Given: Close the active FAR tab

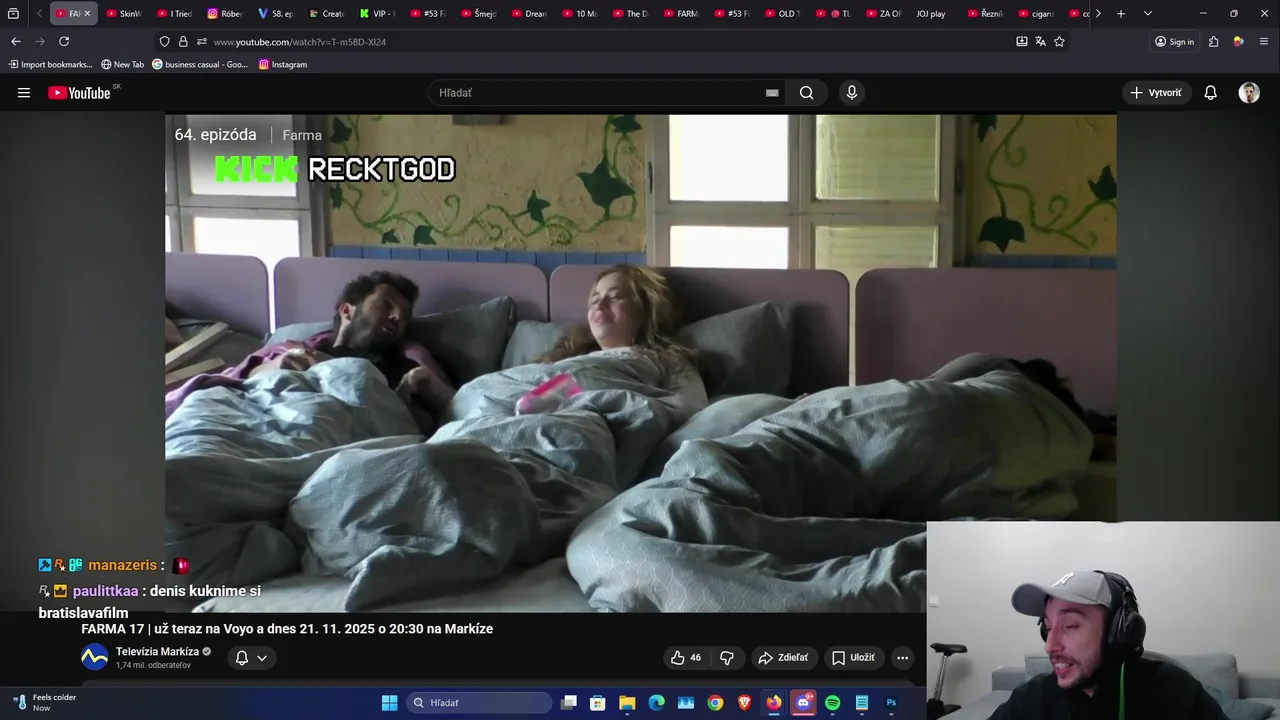Looking at the screenshot, I should [87, 14].
